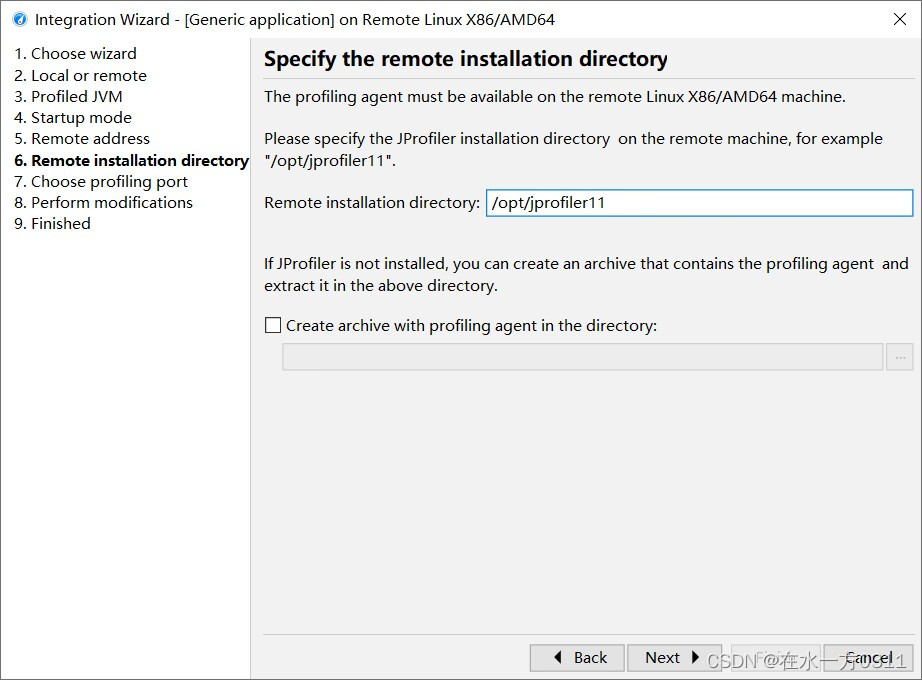The height and width of the screenshot is (680, 922).
Task: Click the Remote installation directory input field
Action: click(x=699, y=203)
